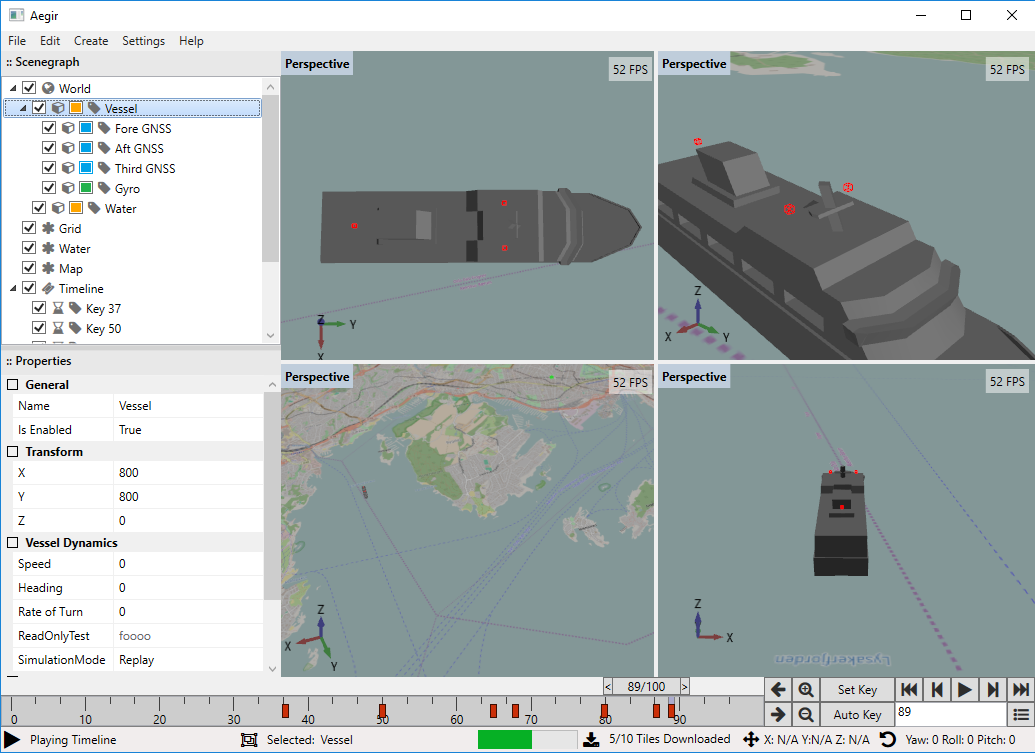Open the Settings menu
Viewport: 1035px width, 753px height.
pyautogui.click(x=143, y=41)
